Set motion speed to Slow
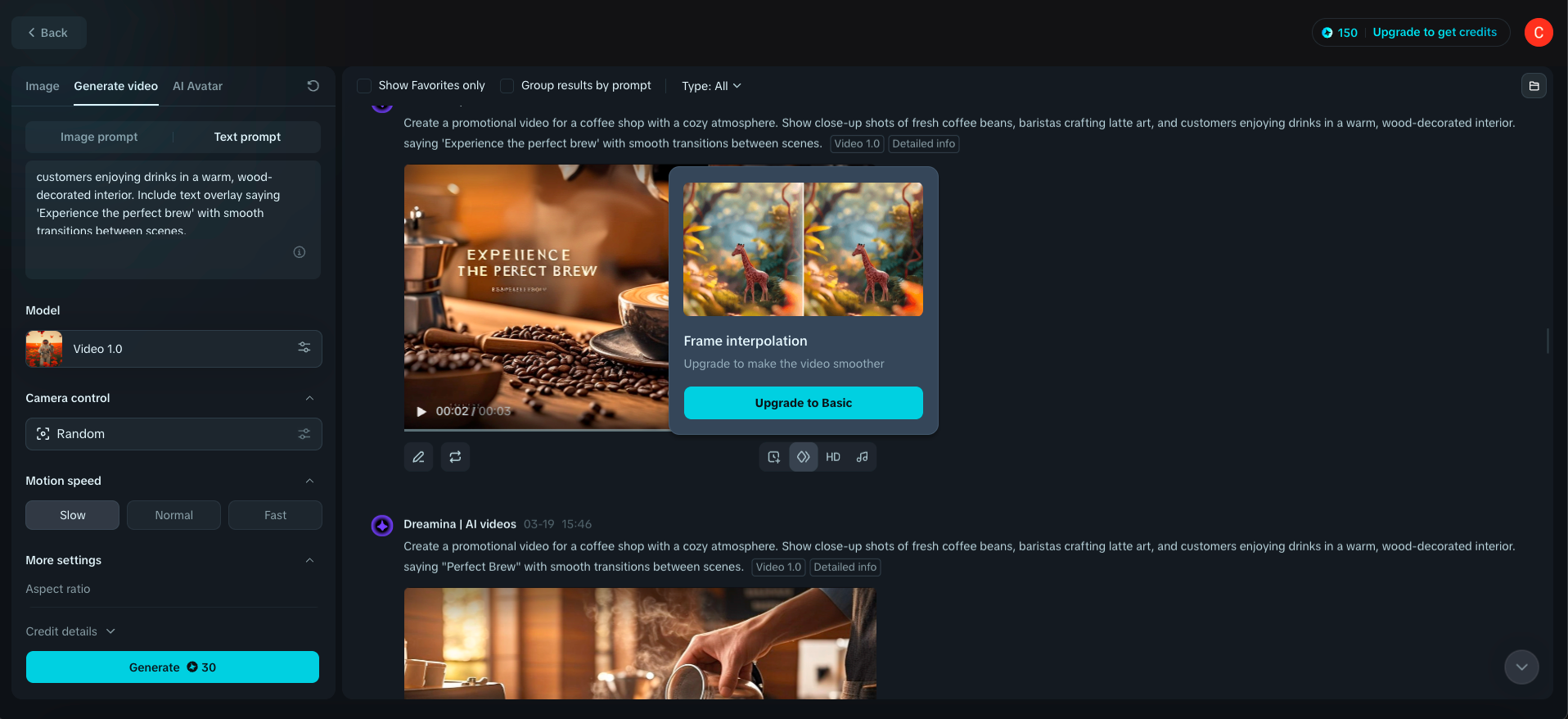This screenshot has width=1568, height=719. pyautogui.click(x=73, y=515)
